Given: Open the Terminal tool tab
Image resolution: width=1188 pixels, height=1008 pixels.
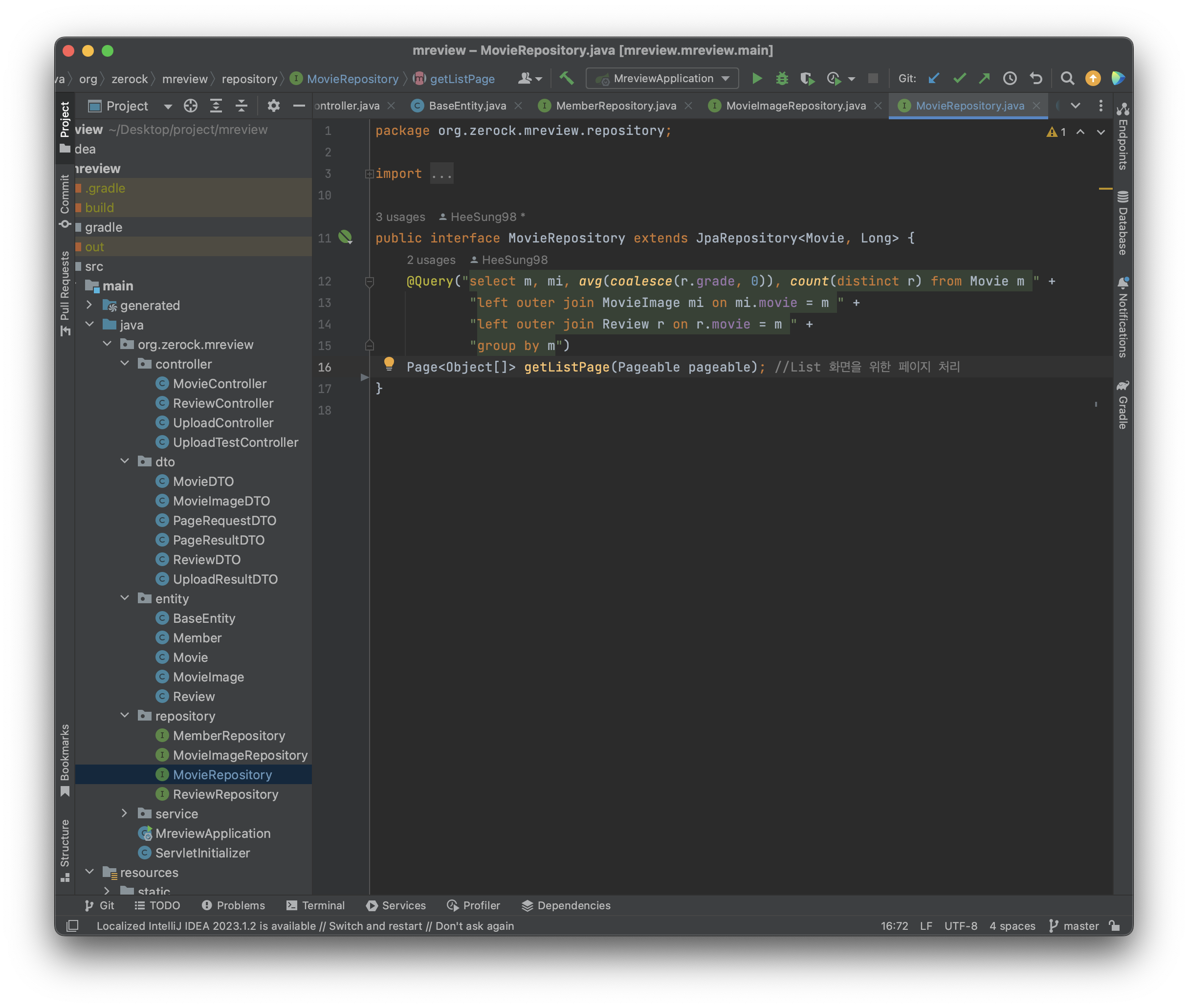Looking at the screenshot, I should click(x=315, y=905).
